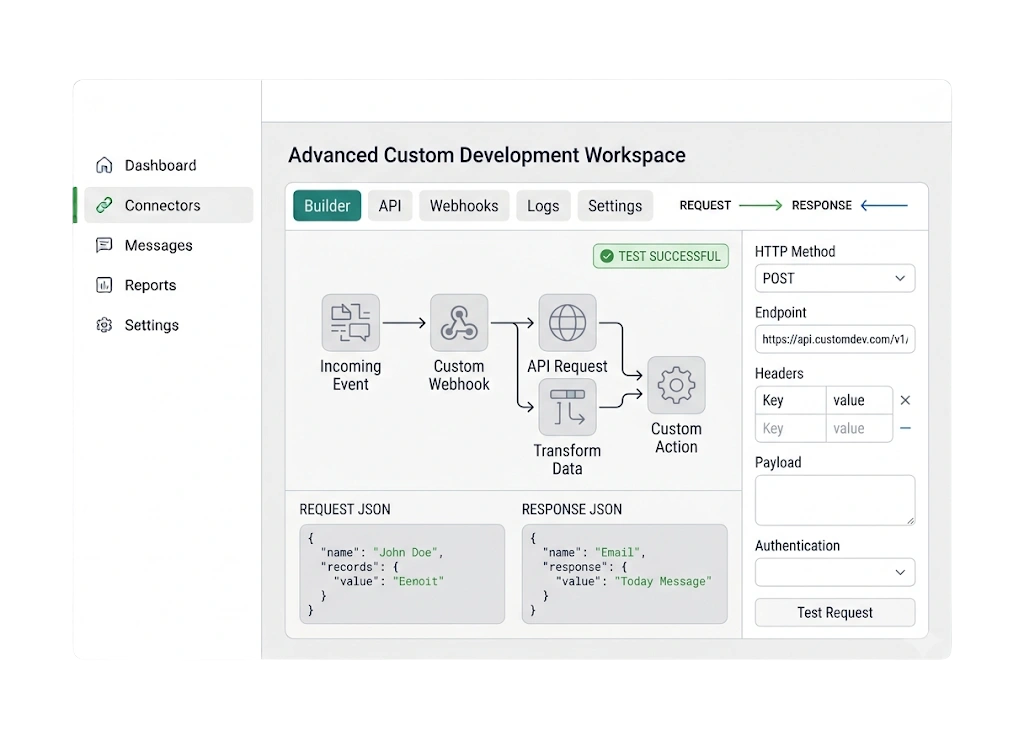Click the RESPONSE legend label

[822, 205]
